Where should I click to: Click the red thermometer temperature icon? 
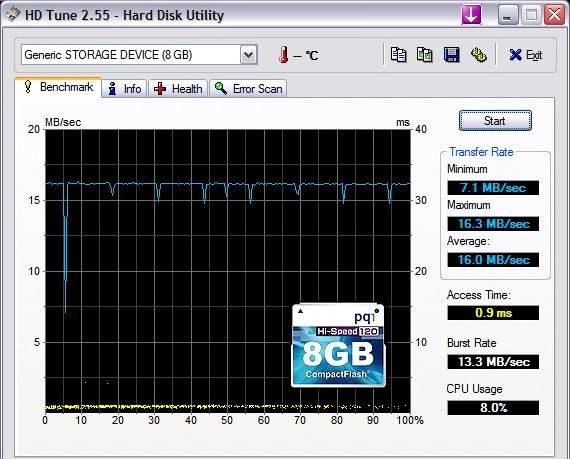pyautogui.click(x=284, y=55)
